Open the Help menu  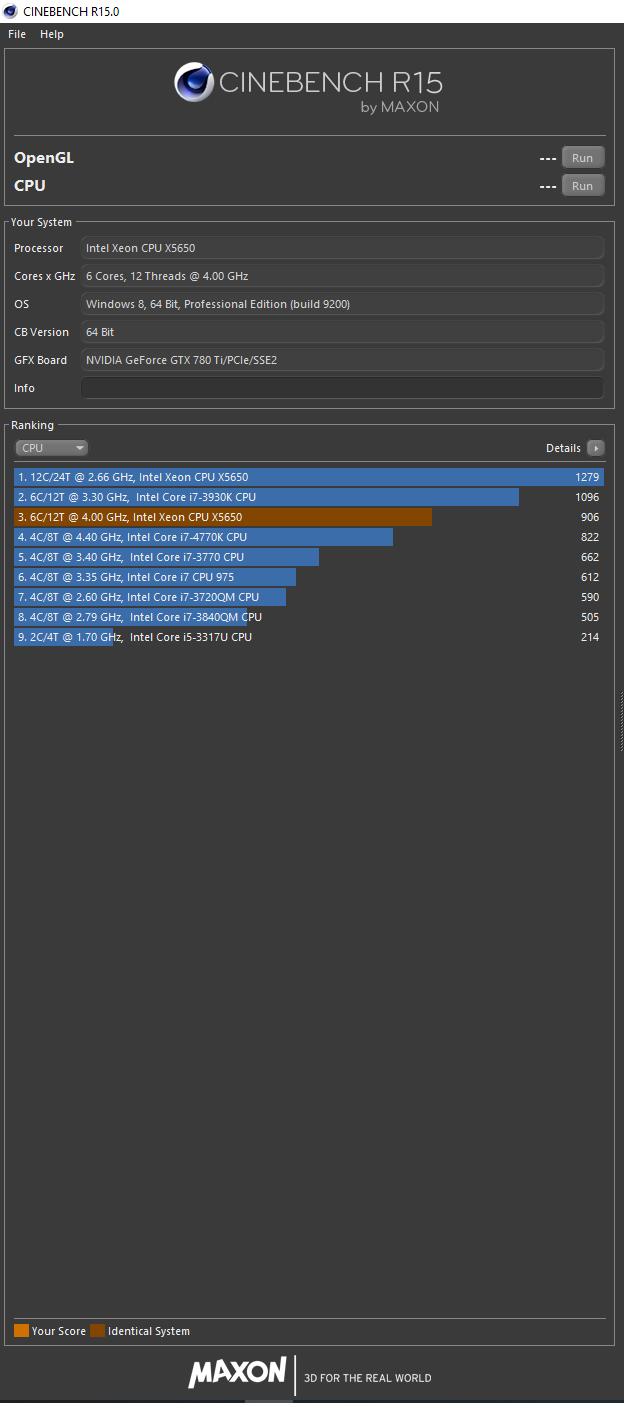pos(52,34)
